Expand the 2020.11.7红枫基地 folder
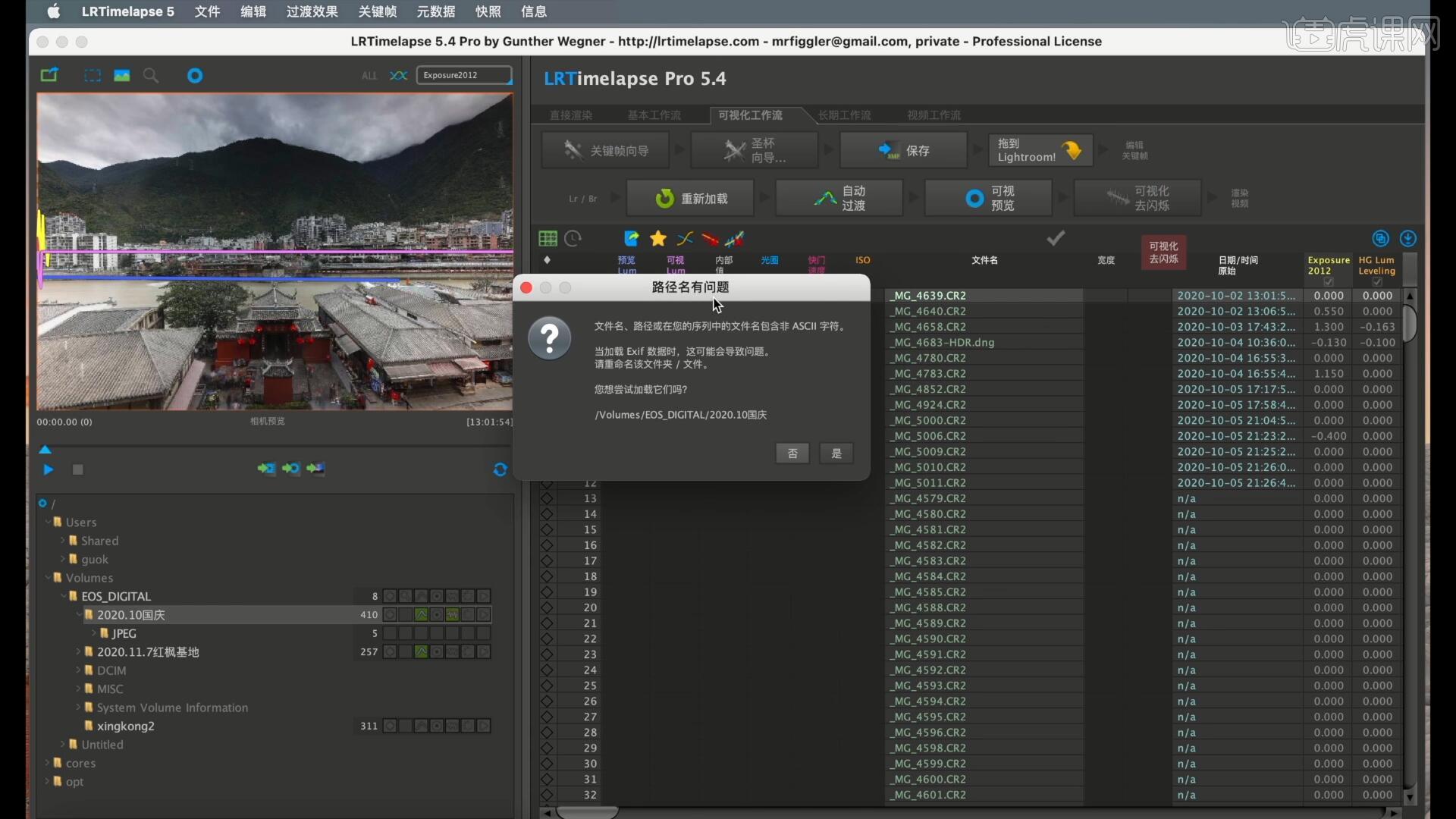 [78, 652]
